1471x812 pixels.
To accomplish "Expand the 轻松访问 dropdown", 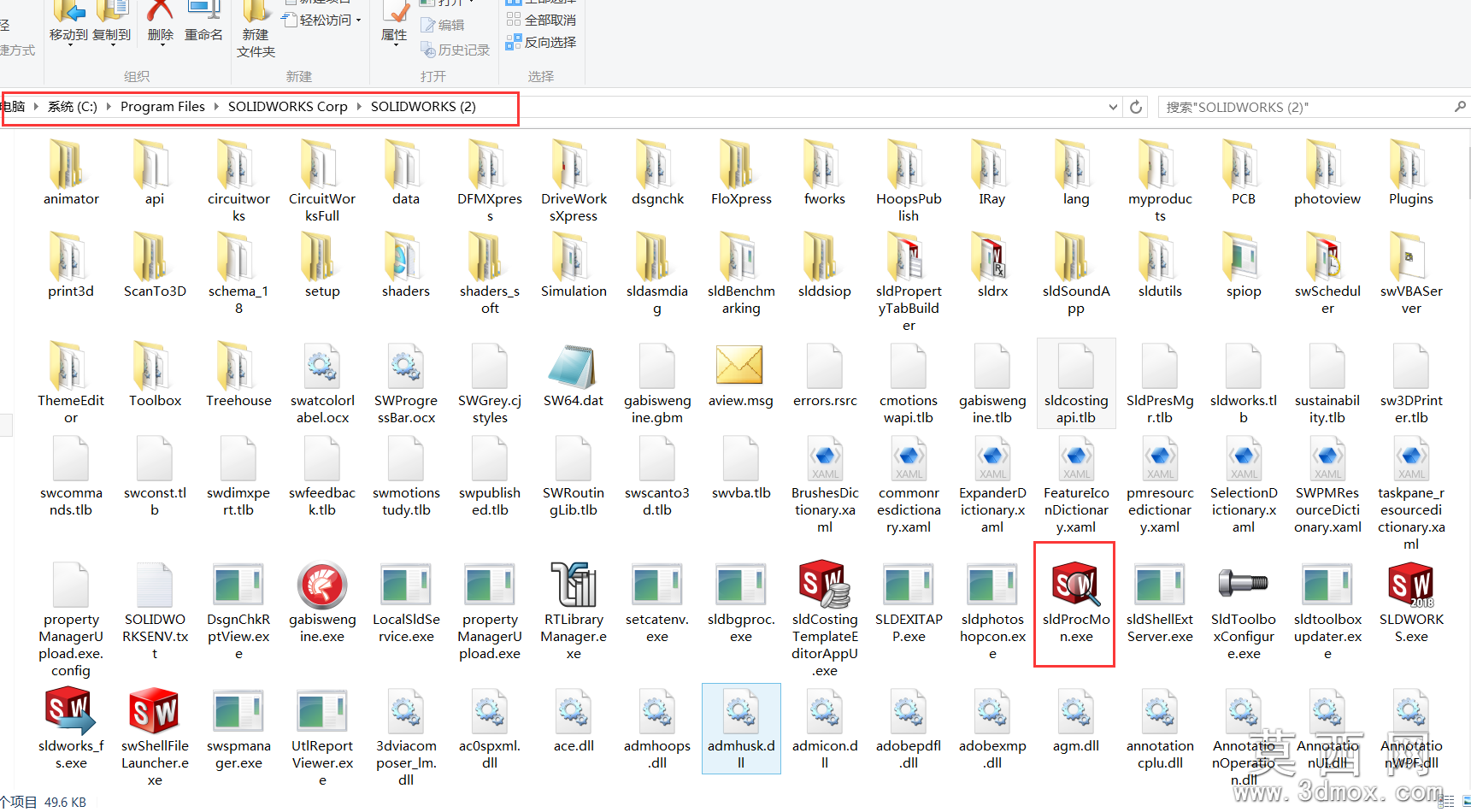I will coord(321,20).
